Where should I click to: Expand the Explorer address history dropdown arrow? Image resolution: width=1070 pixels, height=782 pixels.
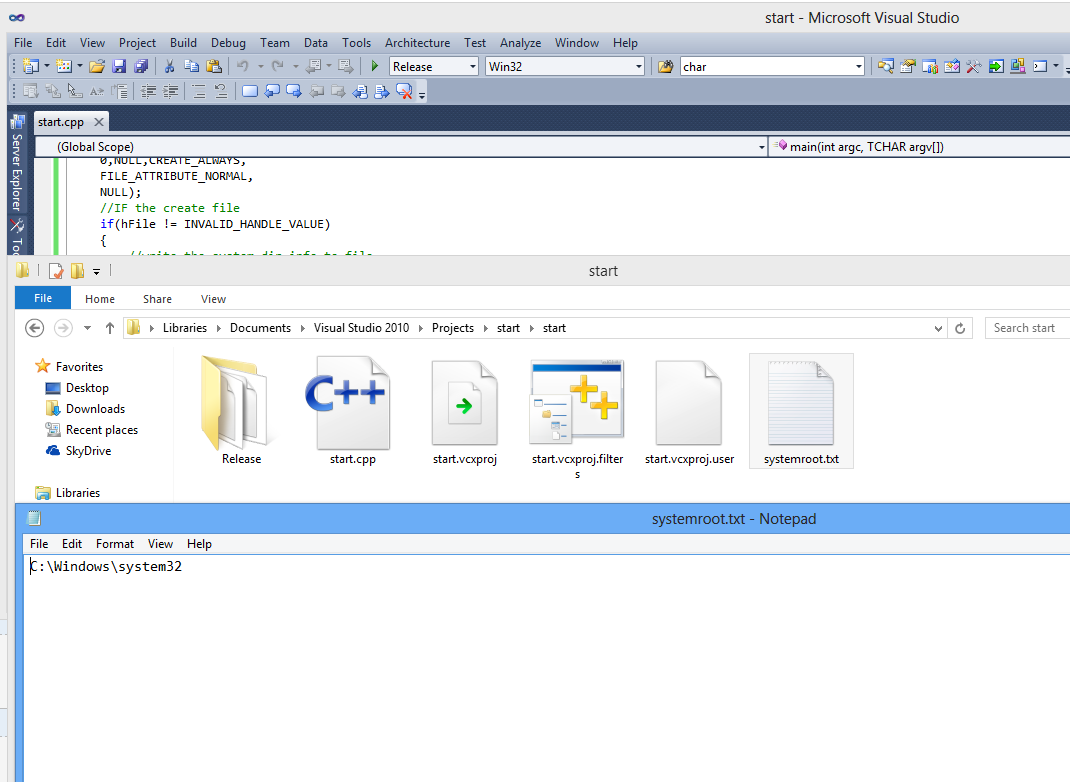(938, 328)
